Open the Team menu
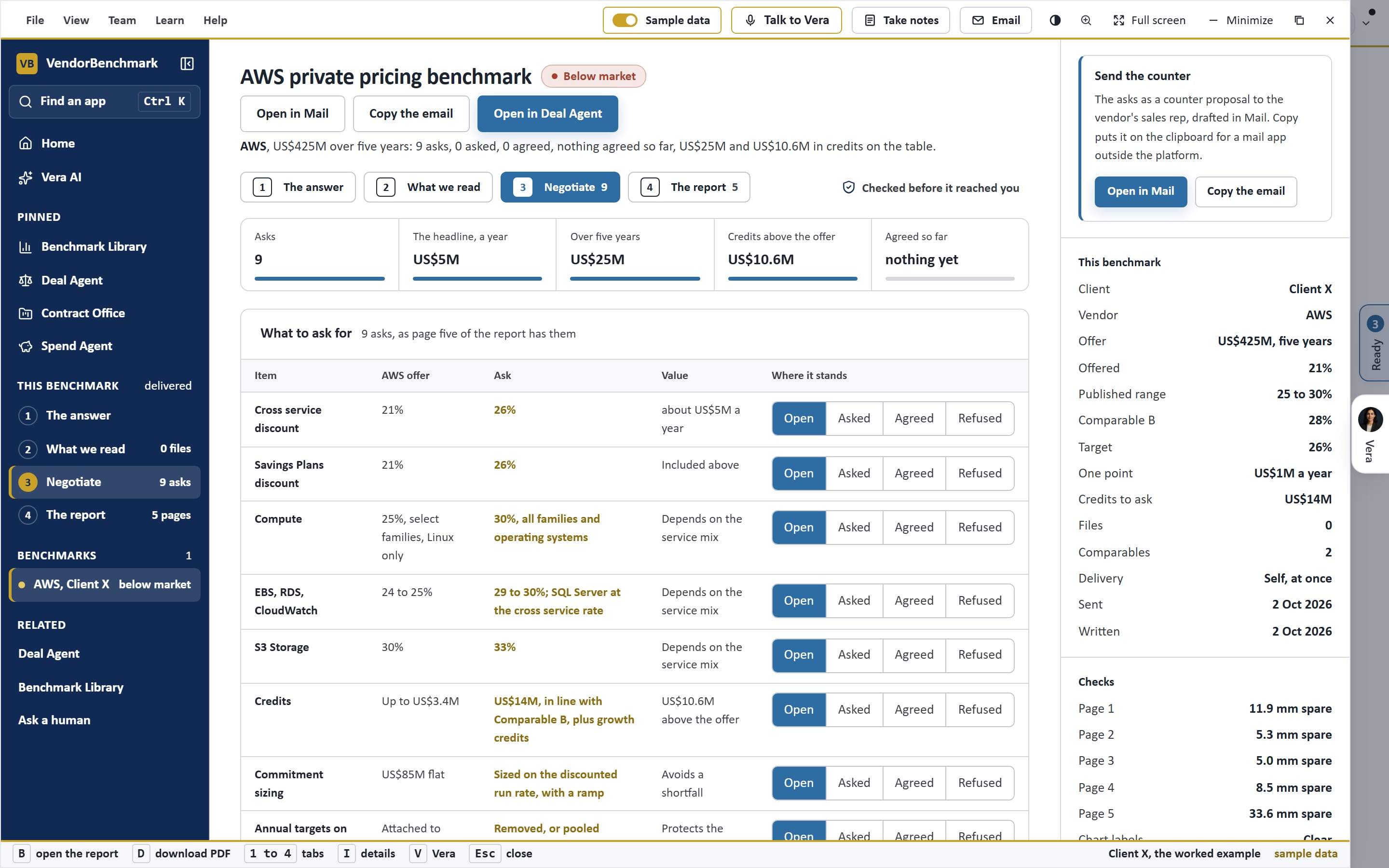Image resolution: width=1389 pixels, height=868 pixels. (122, 20)
